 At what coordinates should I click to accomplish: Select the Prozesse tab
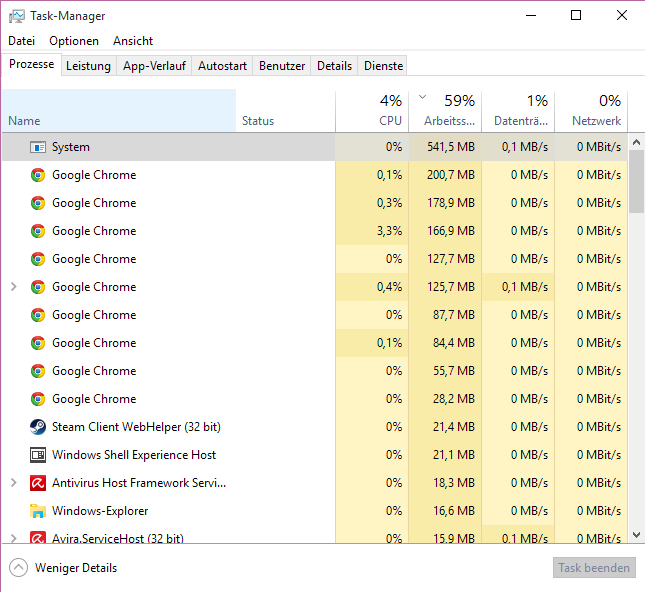point(32,64)
